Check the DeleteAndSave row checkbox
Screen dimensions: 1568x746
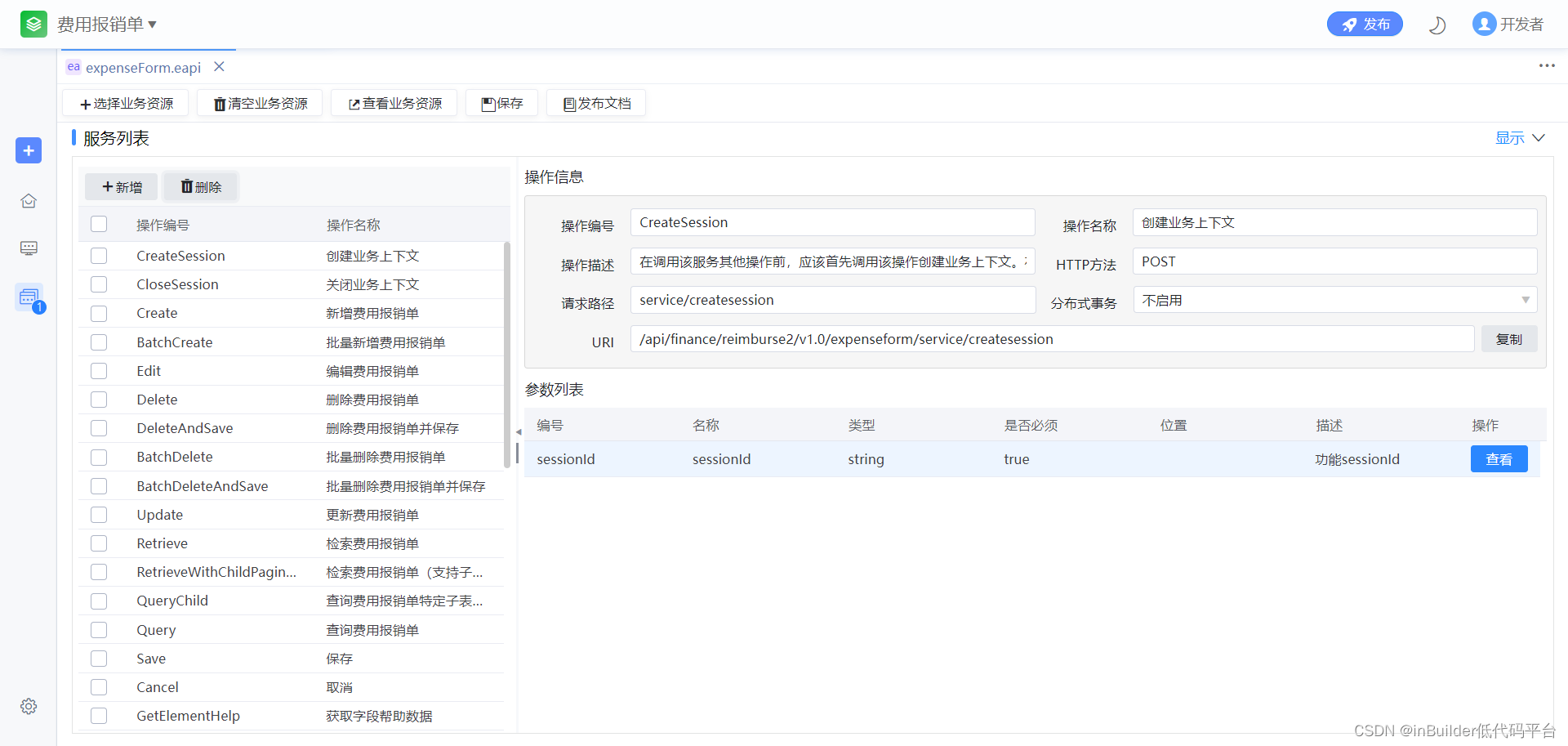point(99,428)
